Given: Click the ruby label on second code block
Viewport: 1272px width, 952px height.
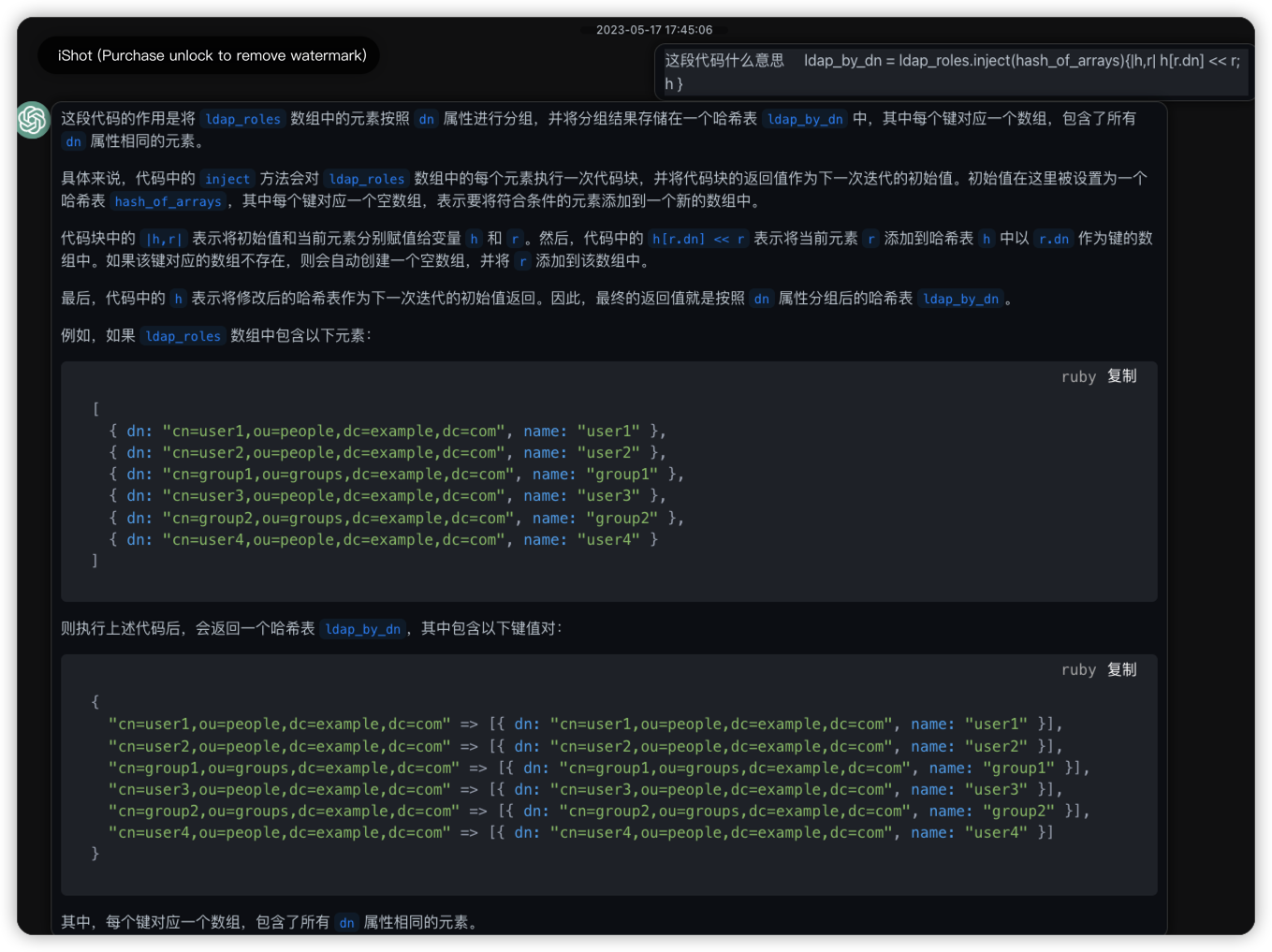Looking at the screenshot, I should click(1078, 669).
